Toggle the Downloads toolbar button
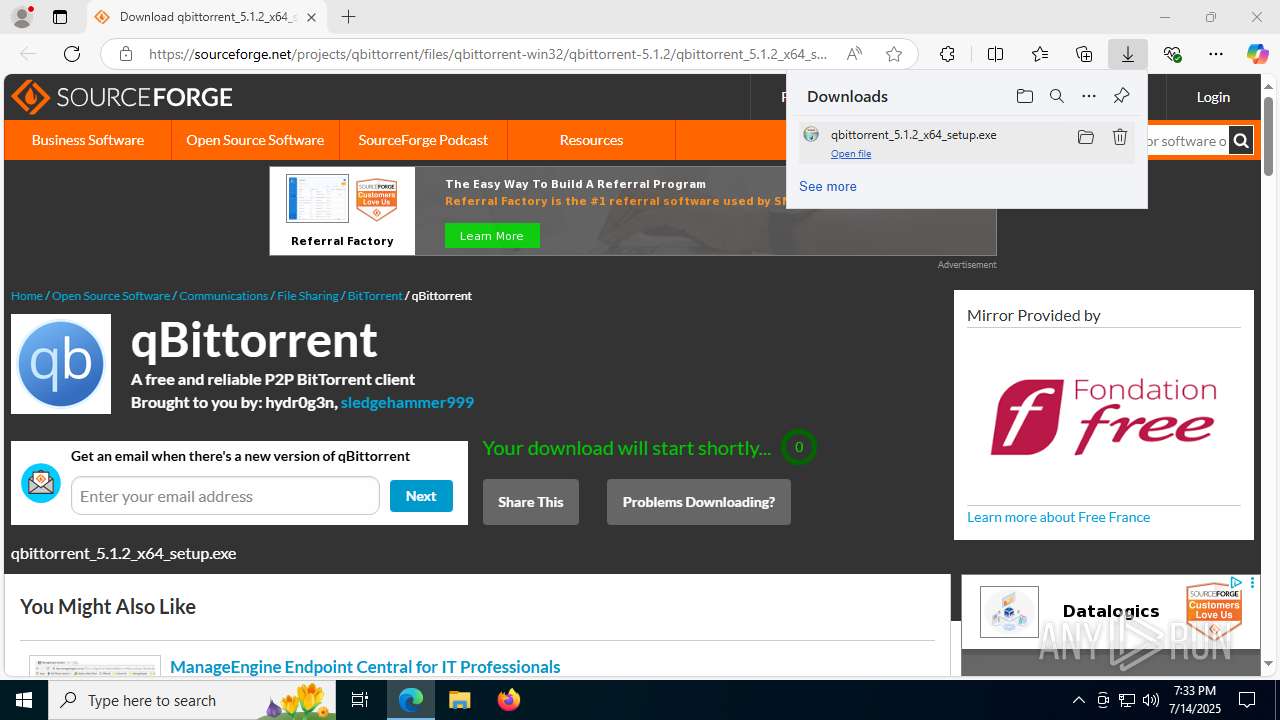The image size is (1280, 720). click(x=1128, y=54)
